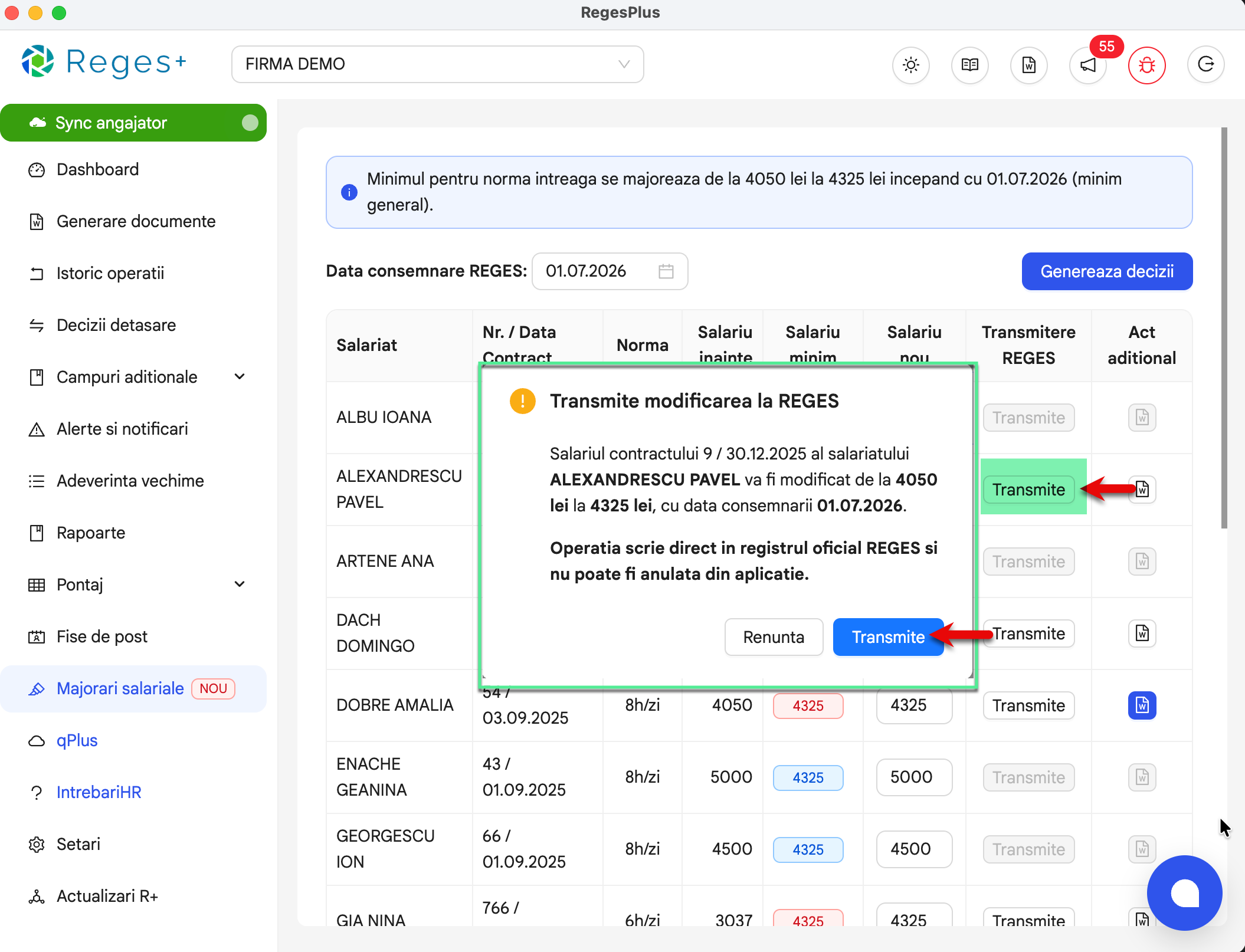Open Decizii detasare

(133, 326)
